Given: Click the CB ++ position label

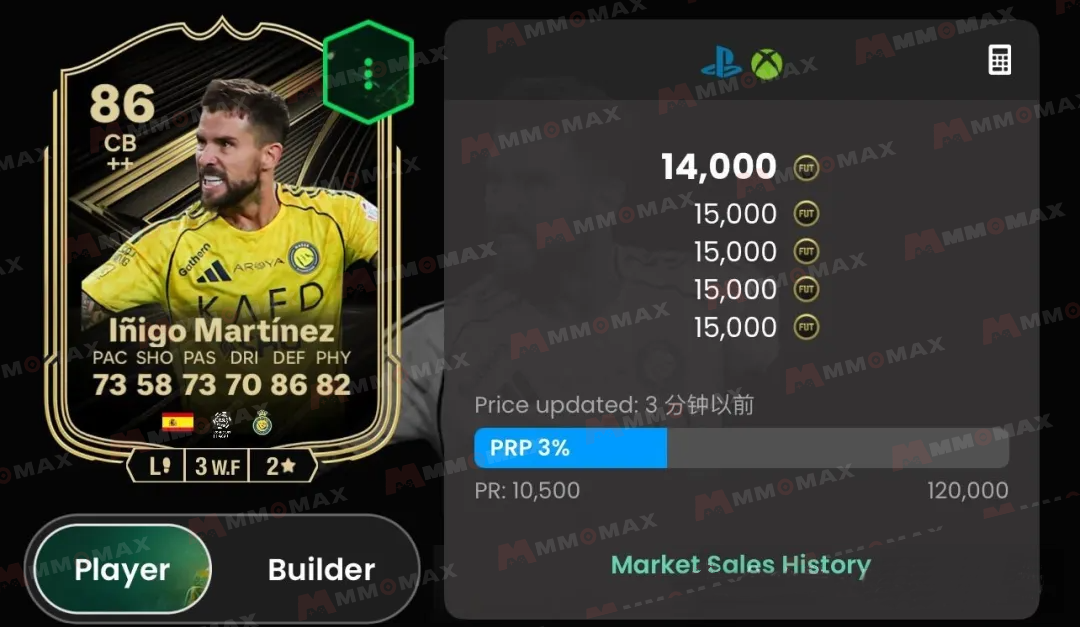Looking at the screenshot, I should 120,152.
